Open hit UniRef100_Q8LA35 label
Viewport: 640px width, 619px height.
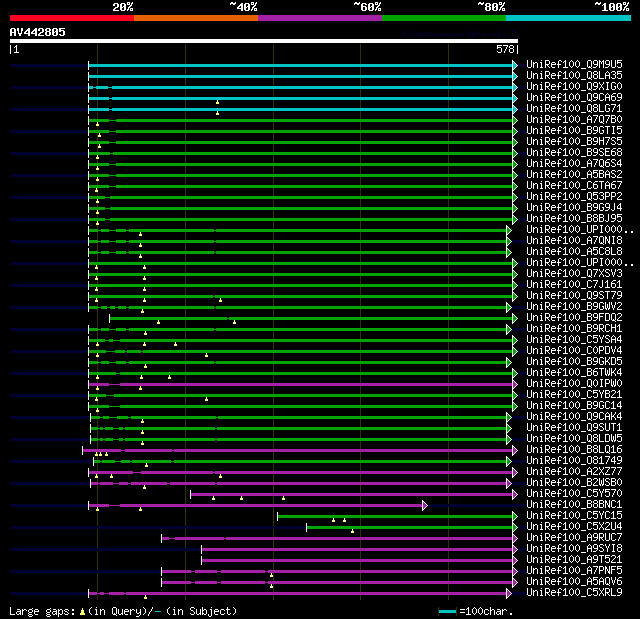[574, 75]
